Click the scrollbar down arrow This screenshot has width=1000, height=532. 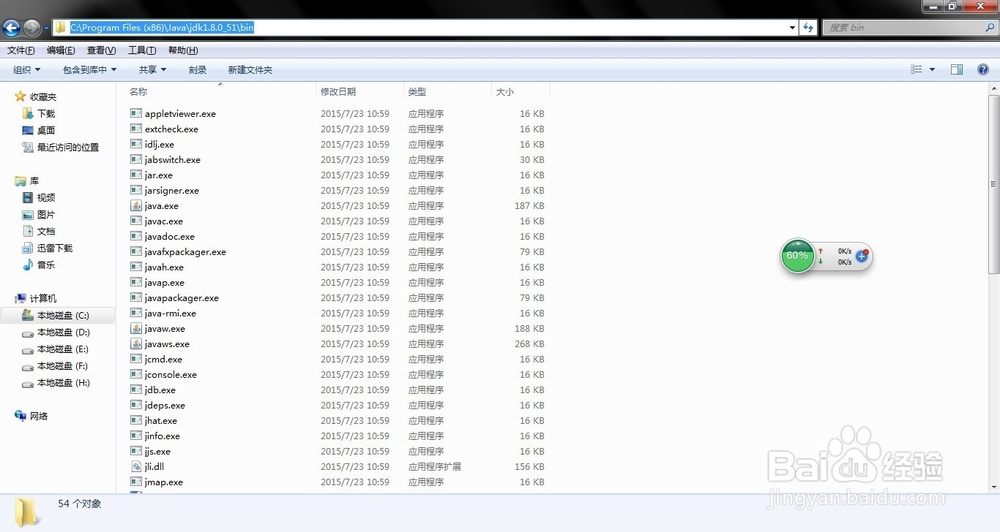coord(994,487)
